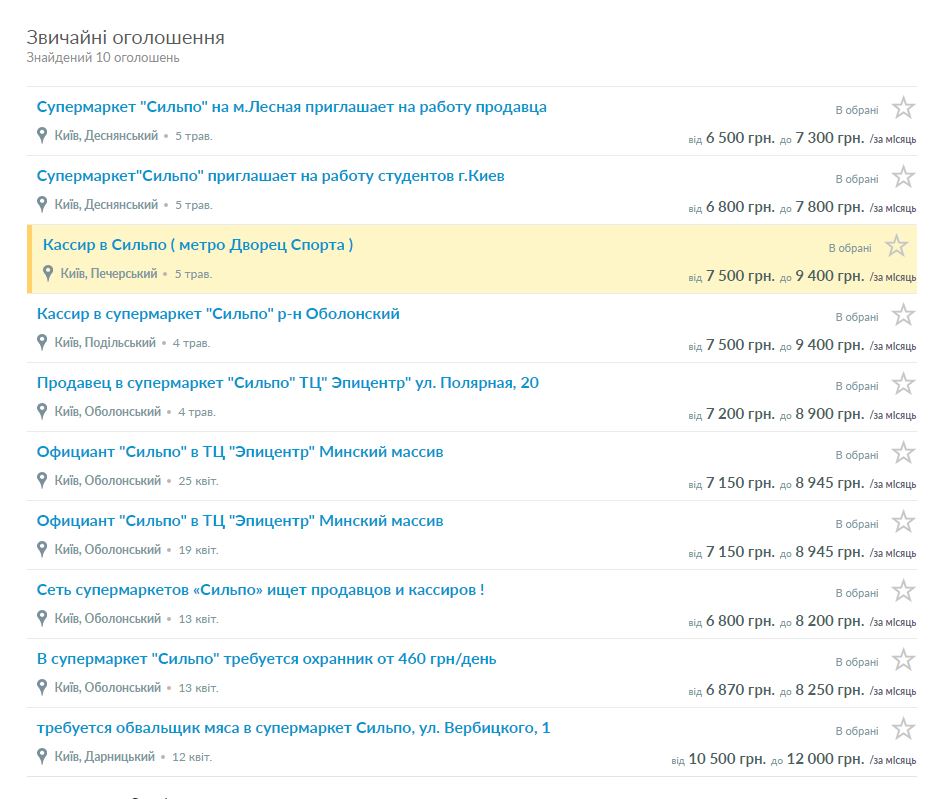This screenshot has width=938, height=799.
Task: Click 'В обрані' label on м.Лесная listing
Action: [x=857, y=110]
